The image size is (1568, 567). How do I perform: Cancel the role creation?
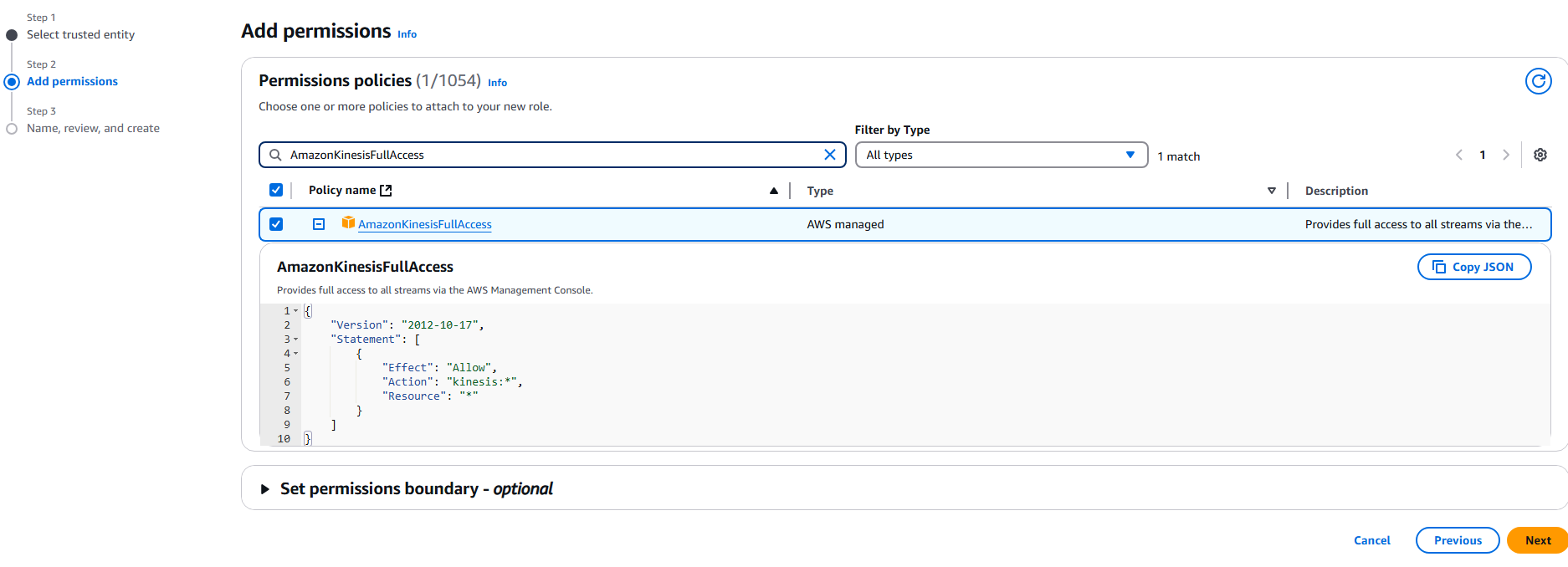pyautogui.click(x=1372, y=540)
